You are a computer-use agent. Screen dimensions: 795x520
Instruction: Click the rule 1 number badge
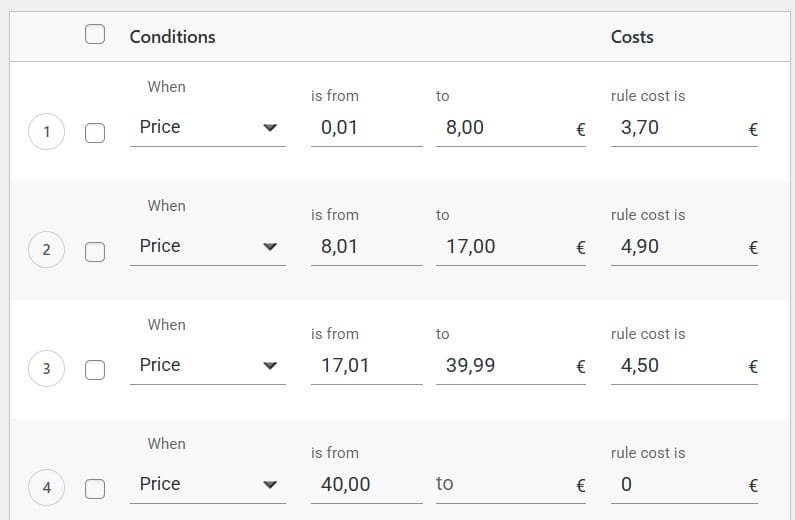click(46, 132)
